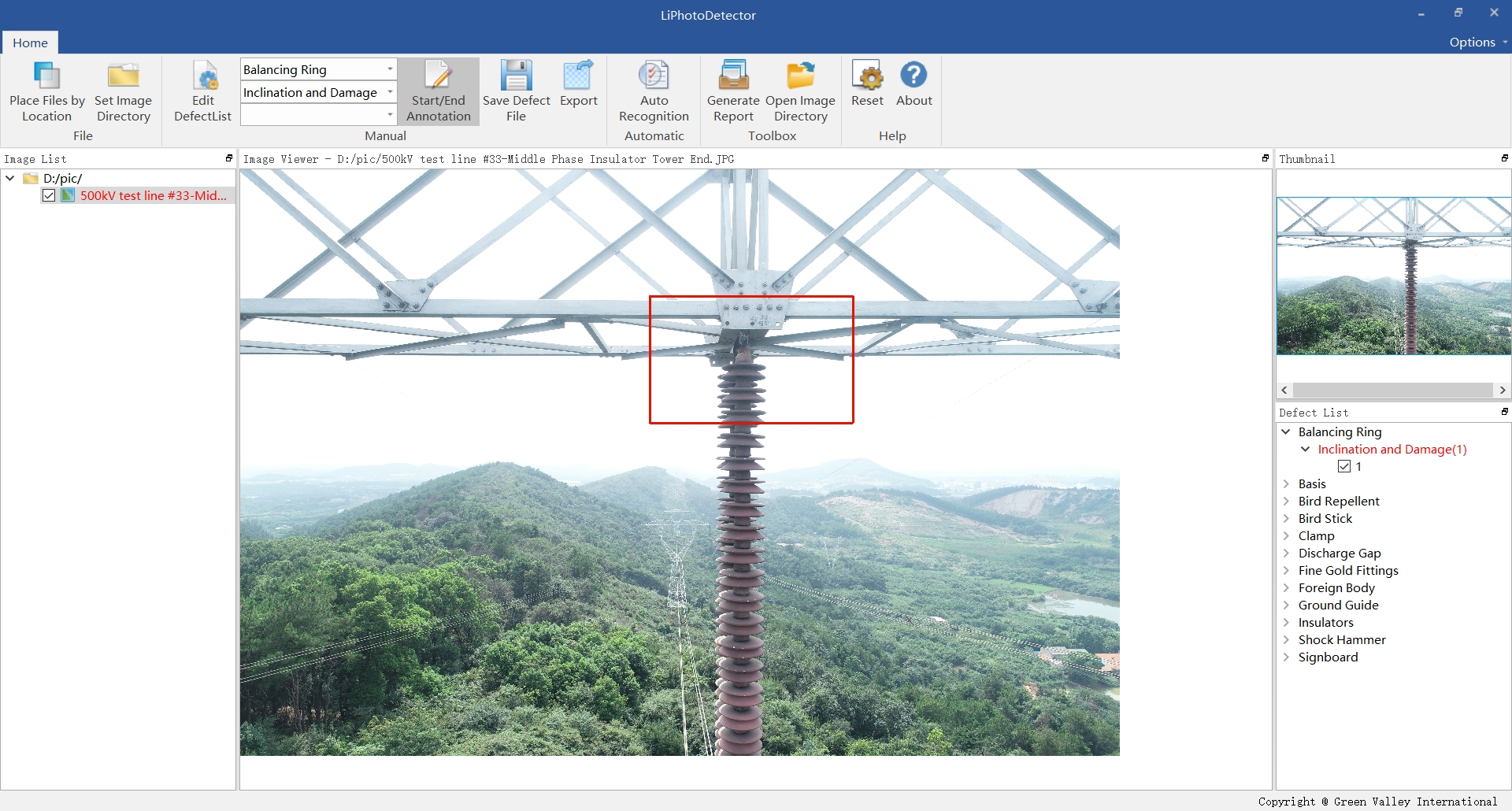
Task: Click the thumbnail preview image
Action: tap(1393, 276)
